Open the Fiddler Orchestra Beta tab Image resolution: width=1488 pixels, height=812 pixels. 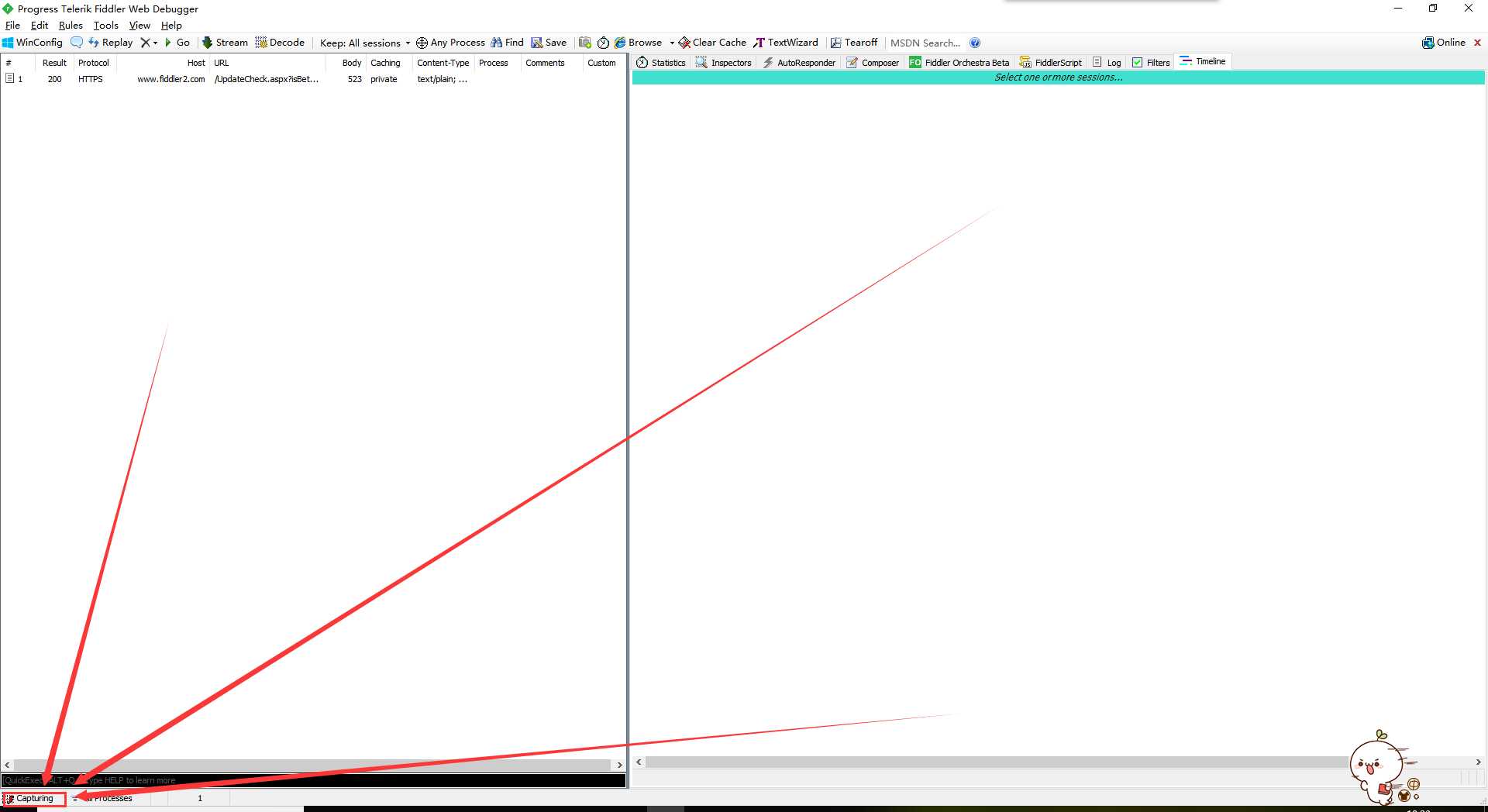(959, 63)
